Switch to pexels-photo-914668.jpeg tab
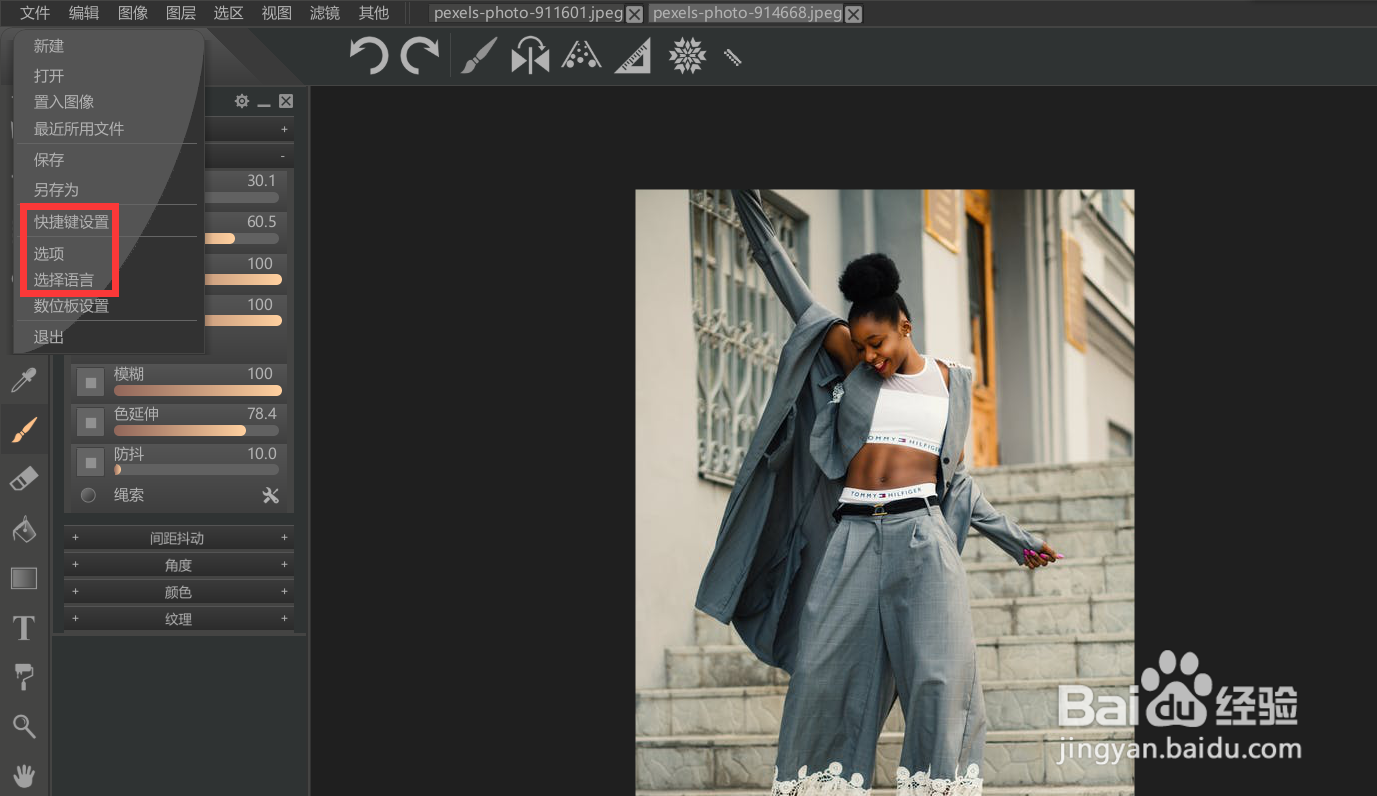Screen dimensions: 1377x796 (x=747, y=14)
